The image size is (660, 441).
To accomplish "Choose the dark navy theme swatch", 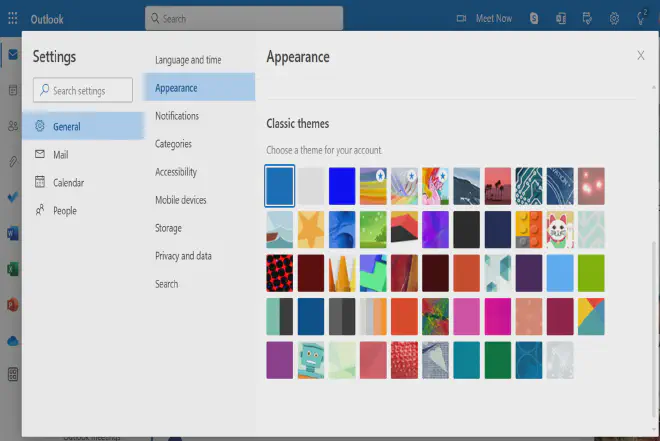I will tap(498, 229).
